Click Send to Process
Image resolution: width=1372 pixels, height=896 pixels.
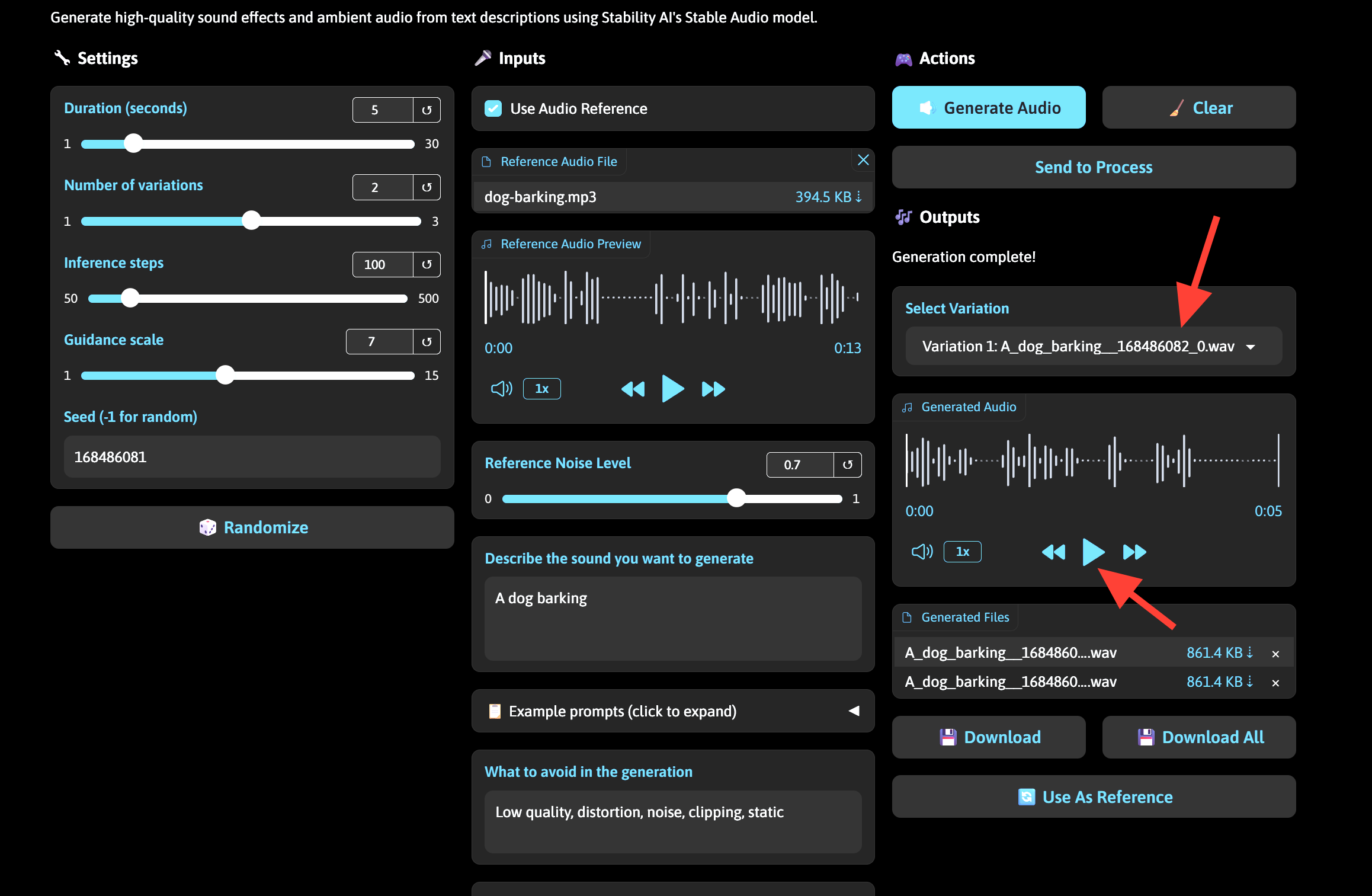[1094, 167]
